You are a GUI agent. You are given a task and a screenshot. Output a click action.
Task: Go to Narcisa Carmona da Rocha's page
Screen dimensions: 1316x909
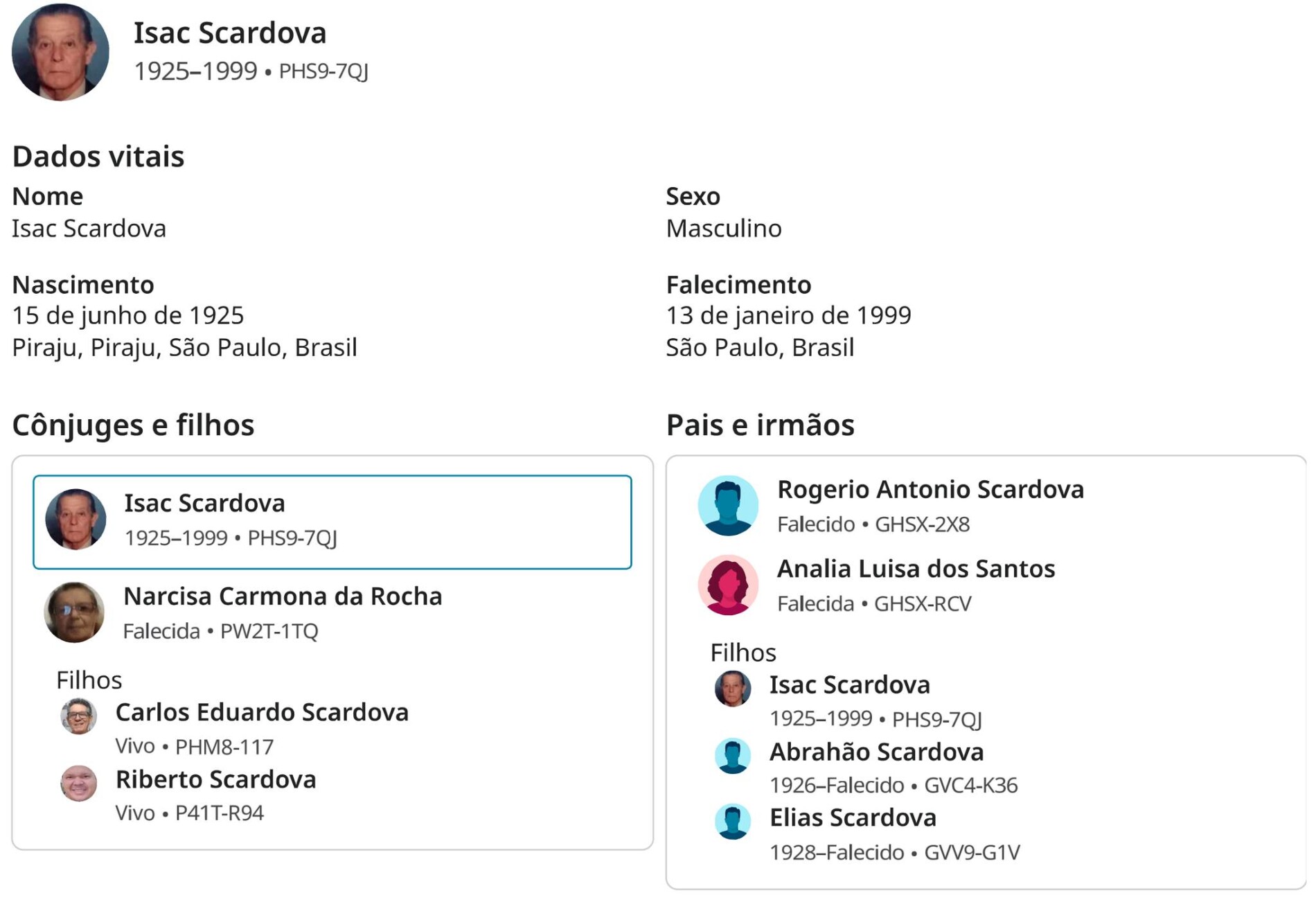click(283, 597)
